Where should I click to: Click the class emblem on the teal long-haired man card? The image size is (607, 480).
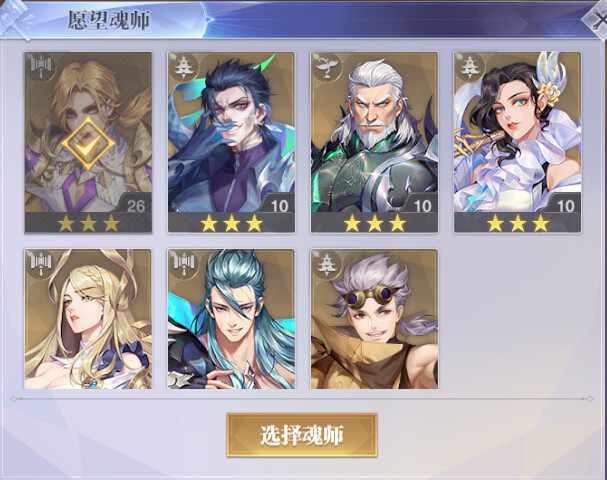coord(183,263)
